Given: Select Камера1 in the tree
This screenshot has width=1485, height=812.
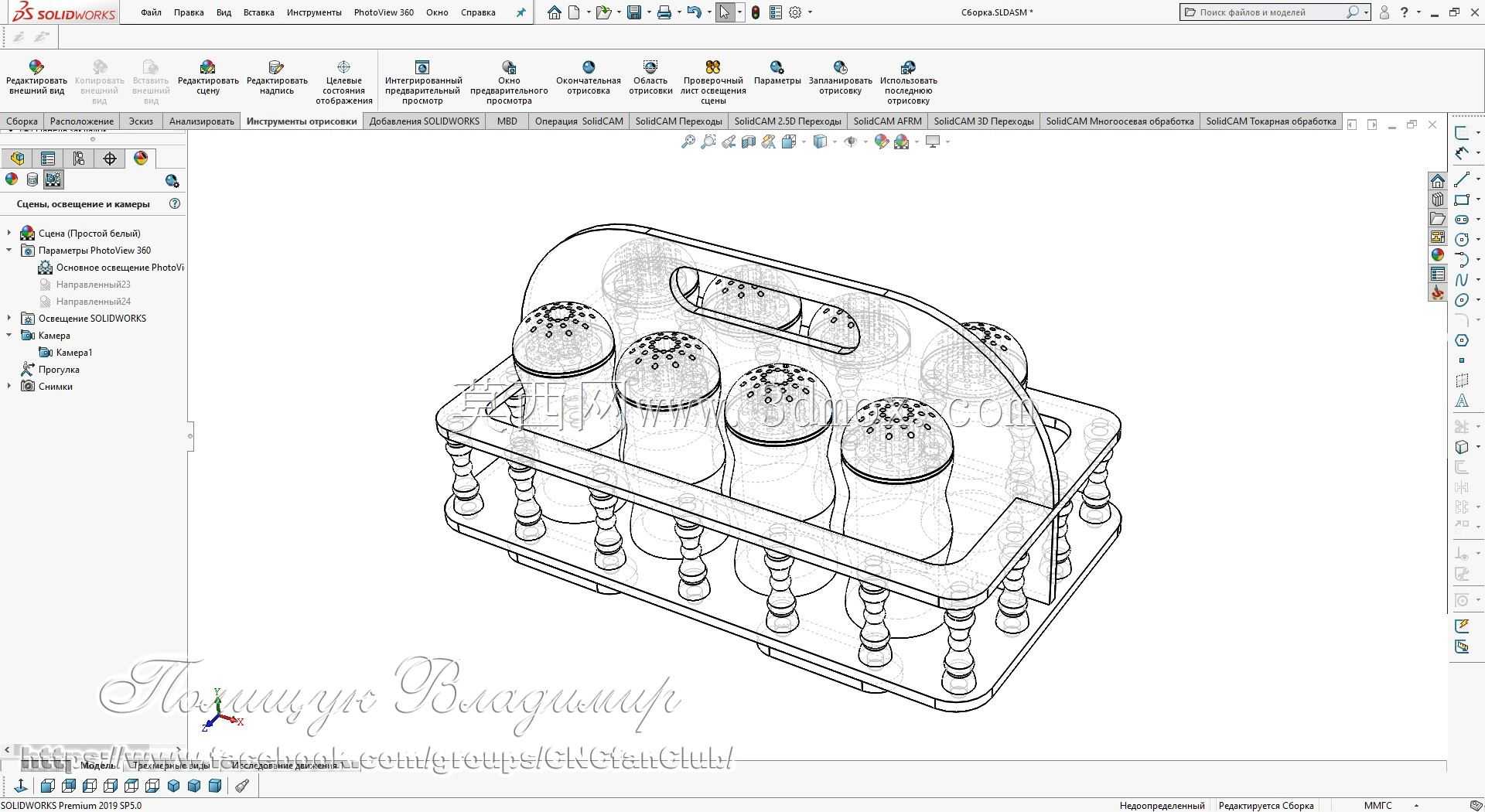Looking at the screenshot, I should pyautogui.click(x=67, y=352).
